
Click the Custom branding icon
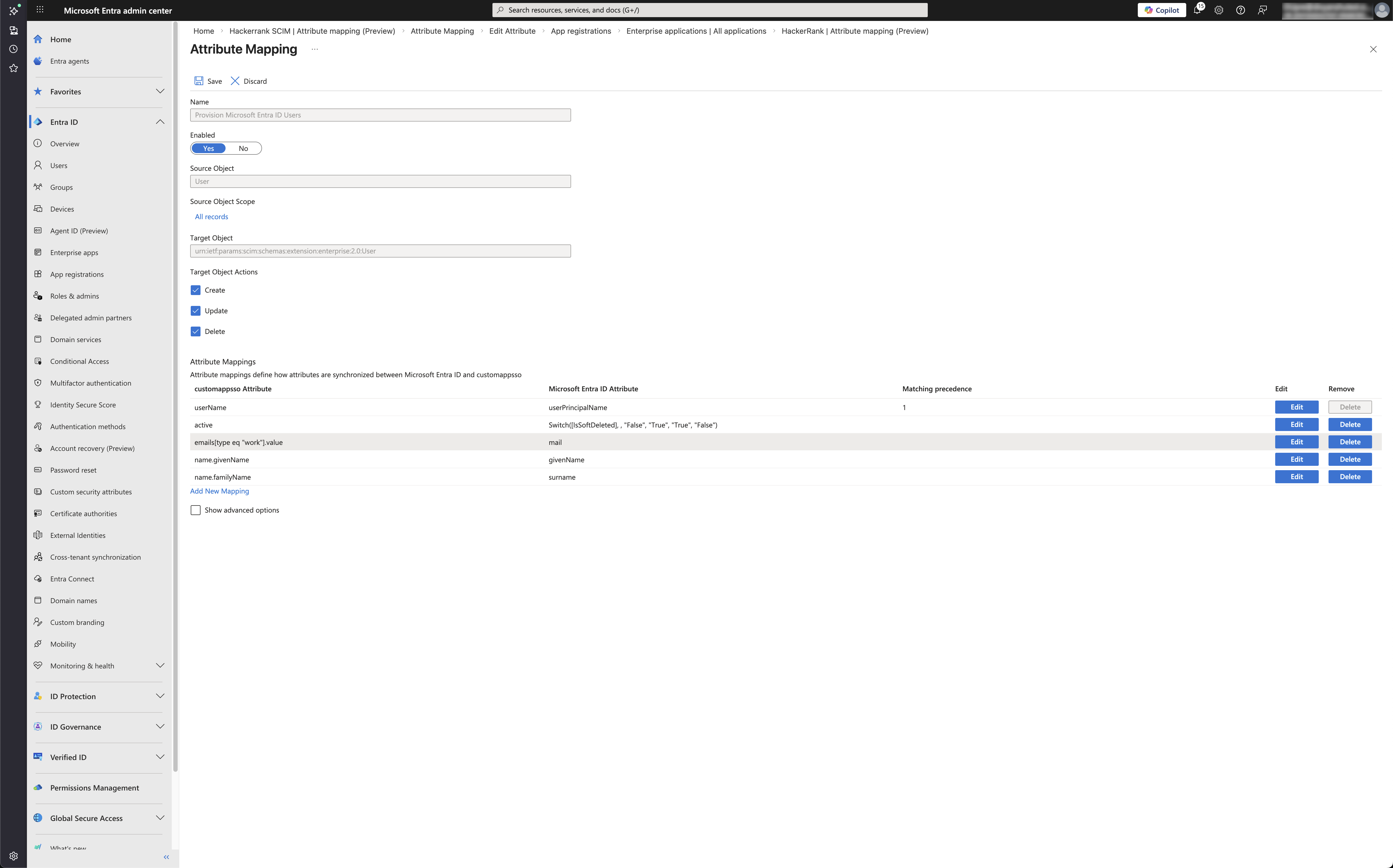click(x=38, y=622)
